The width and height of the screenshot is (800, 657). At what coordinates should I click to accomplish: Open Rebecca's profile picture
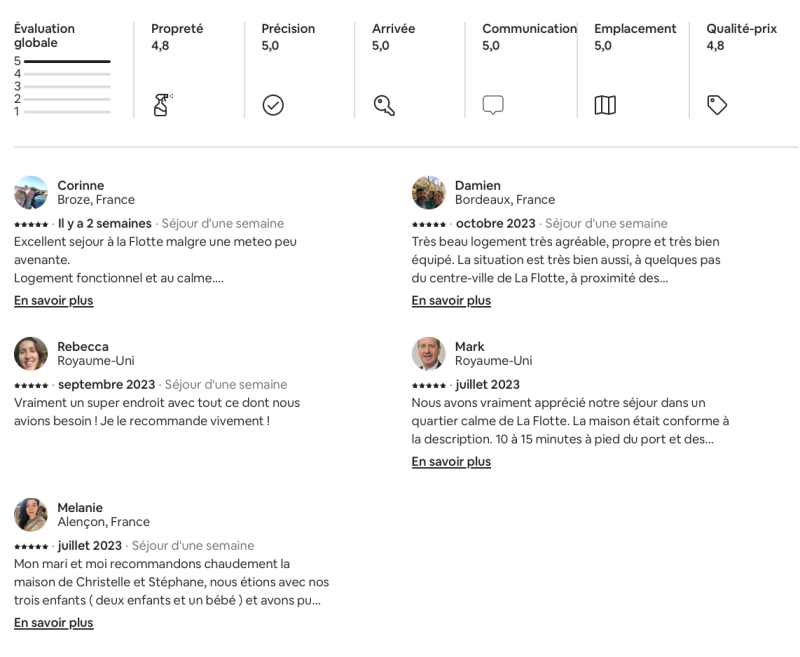pos(31,353)
